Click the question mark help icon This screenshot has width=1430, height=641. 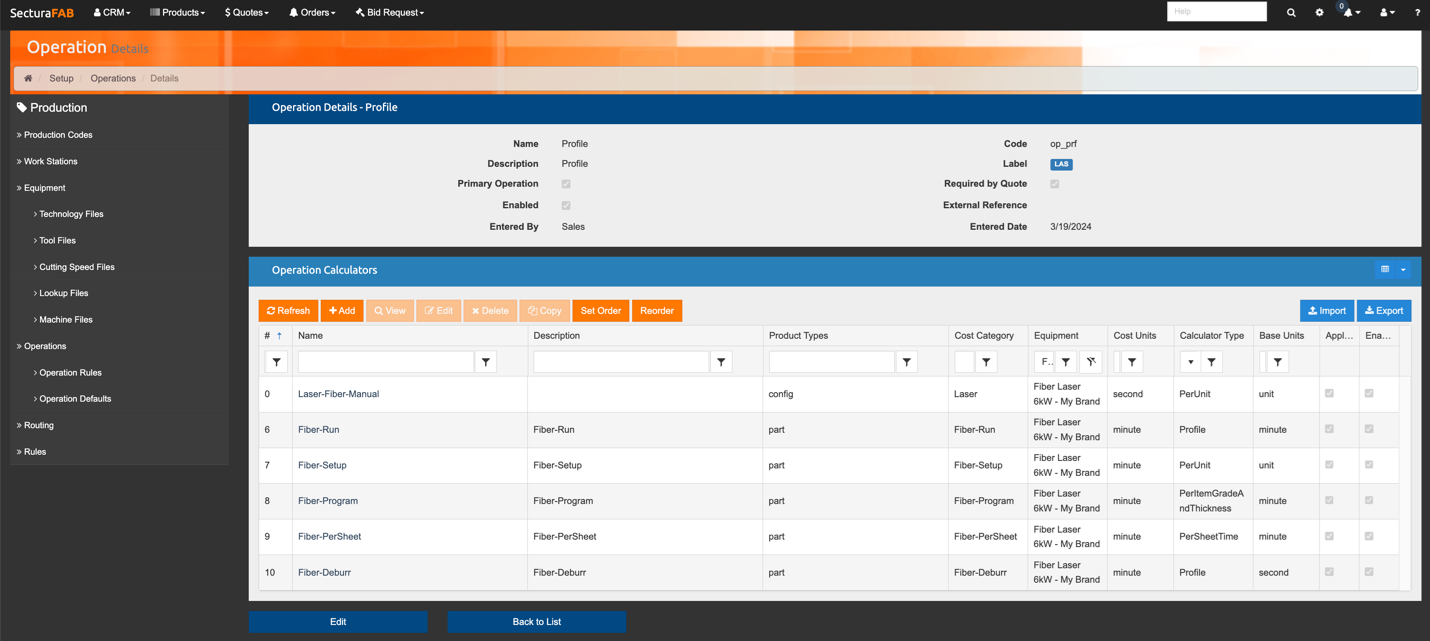click(1417, 13)
